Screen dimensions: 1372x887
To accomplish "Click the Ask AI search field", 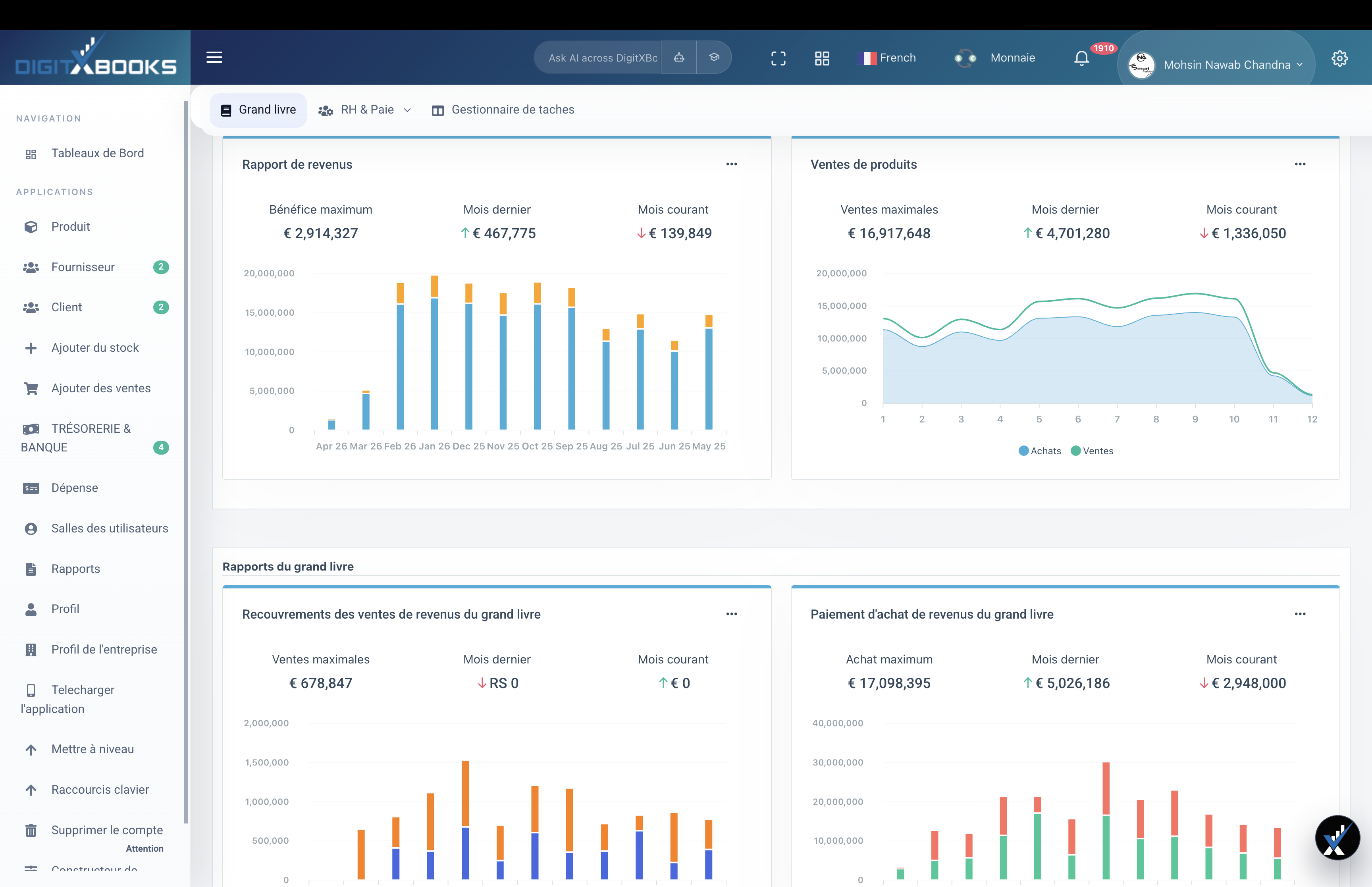I will 602,58.
